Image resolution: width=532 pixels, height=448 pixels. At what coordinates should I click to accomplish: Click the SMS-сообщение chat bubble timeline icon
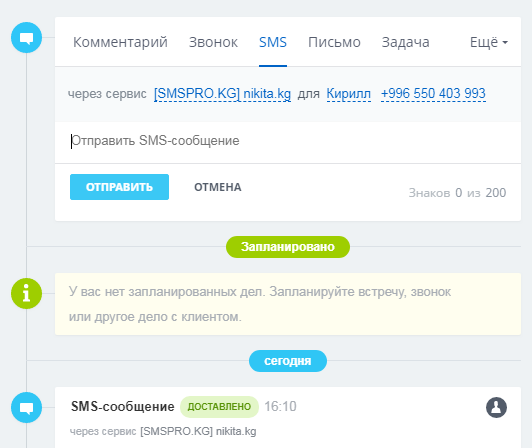coord(26,407)
